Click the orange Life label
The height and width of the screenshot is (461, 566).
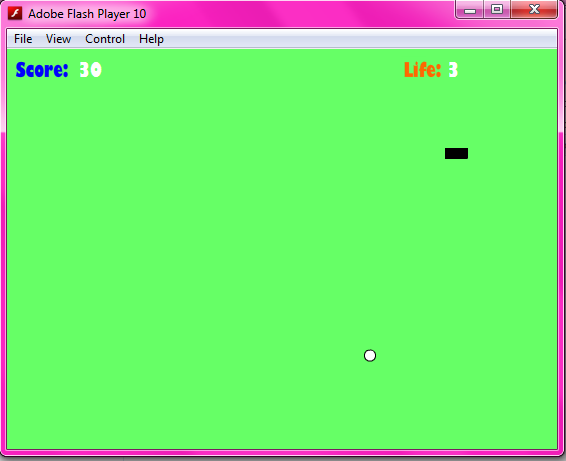tap(423, 70)
